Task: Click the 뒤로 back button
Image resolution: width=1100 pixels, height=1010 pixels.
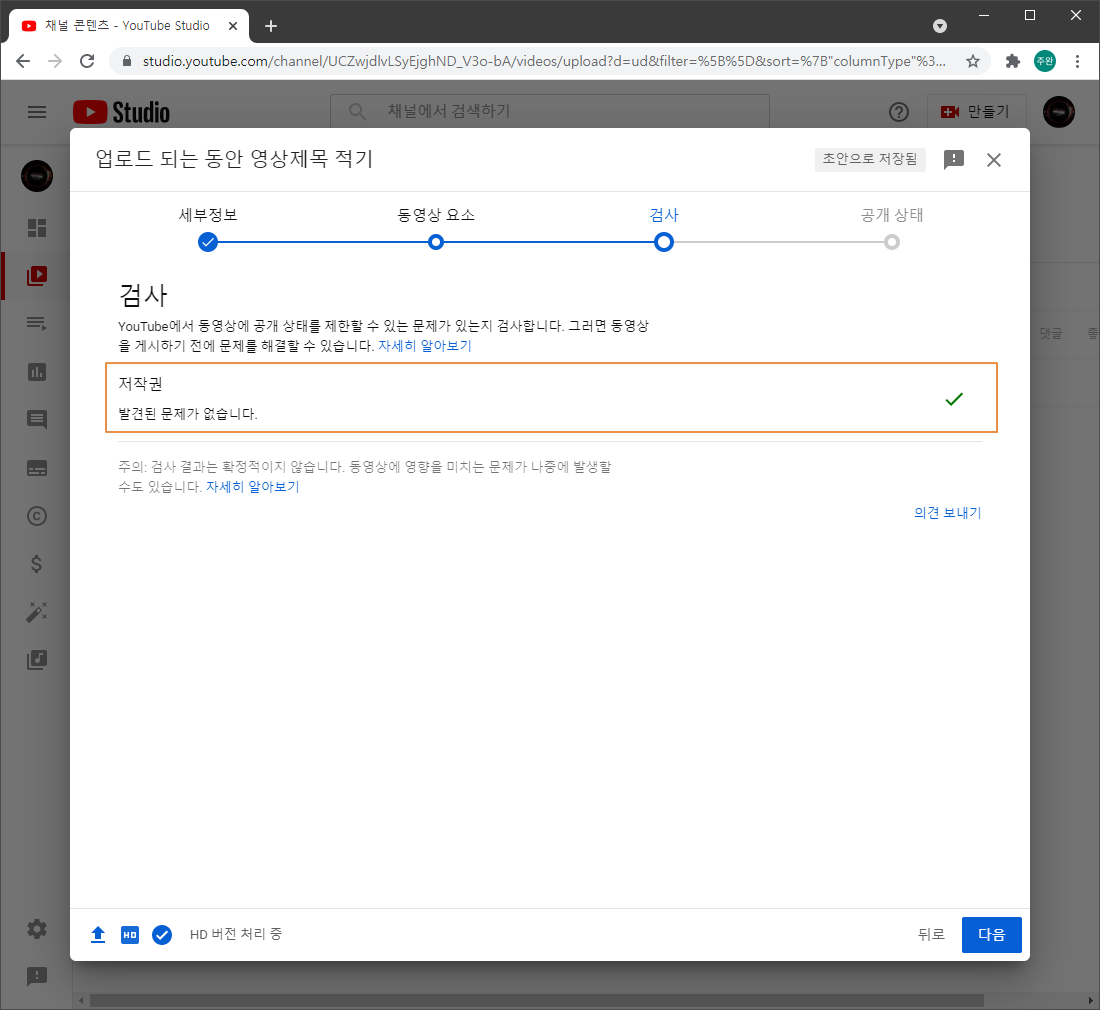Action: [931, 934]
